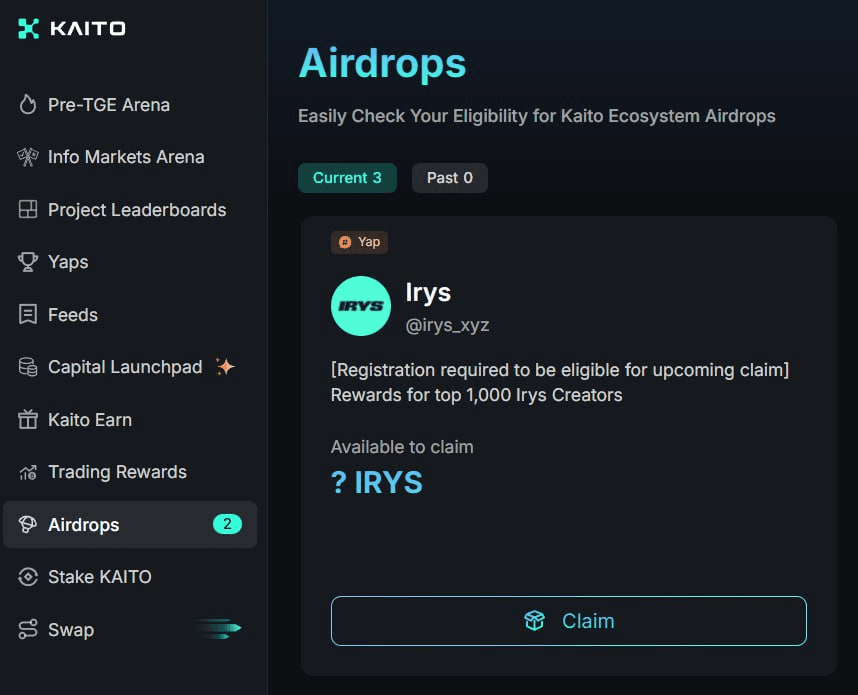Image resolution: width=858 pixels, height=695 pixels.
Task: Click the Kaito logo icon
Action: 28,28
